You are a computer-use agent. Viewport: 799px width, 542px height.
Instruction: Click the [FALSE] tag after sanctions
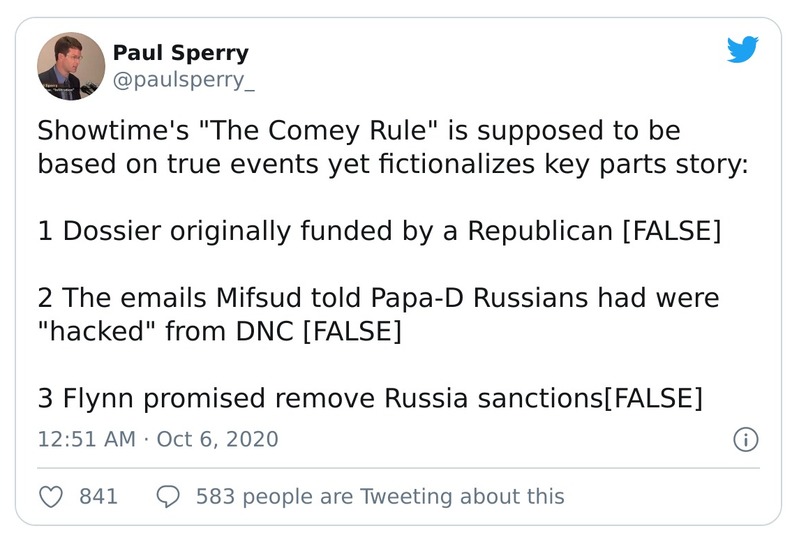(x=652, y=398)
